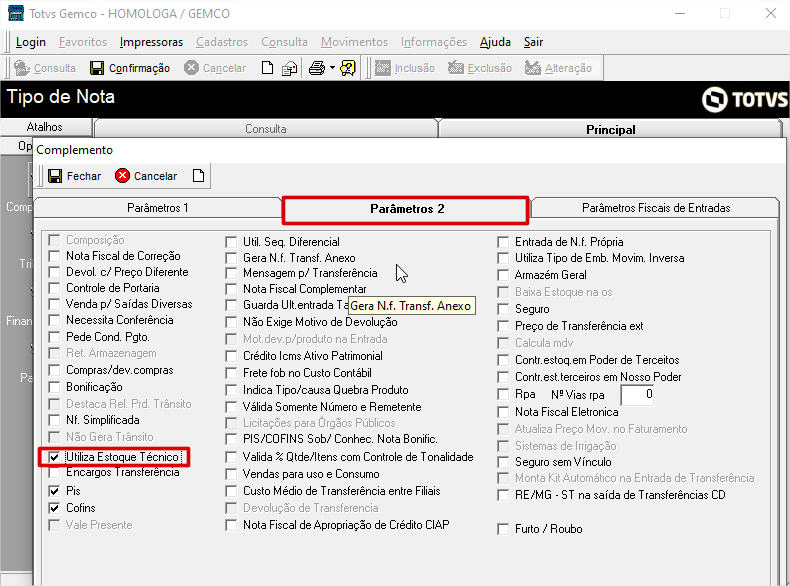
Task: Click the Sair menu item
Action: [533, 42]
